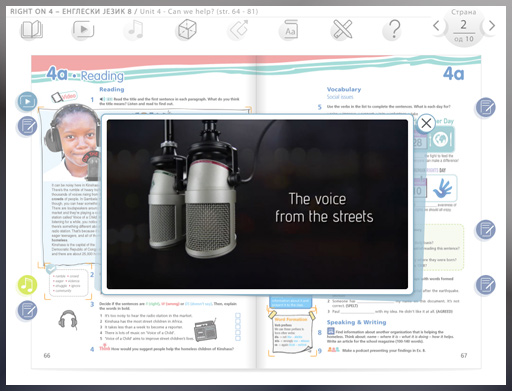Close the video popup with X button
The image size is (512, 391).
426,123
